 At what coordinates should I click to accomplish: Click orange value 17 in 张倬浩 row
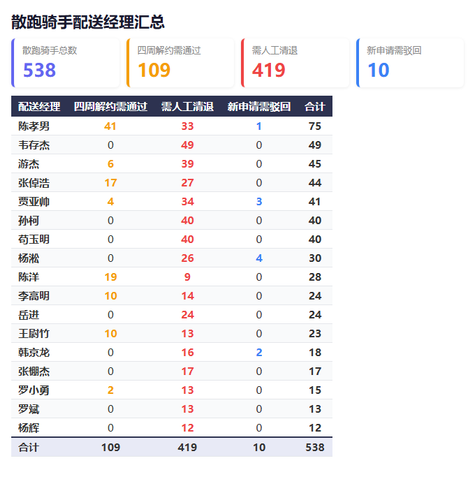(x=111, y=183)
